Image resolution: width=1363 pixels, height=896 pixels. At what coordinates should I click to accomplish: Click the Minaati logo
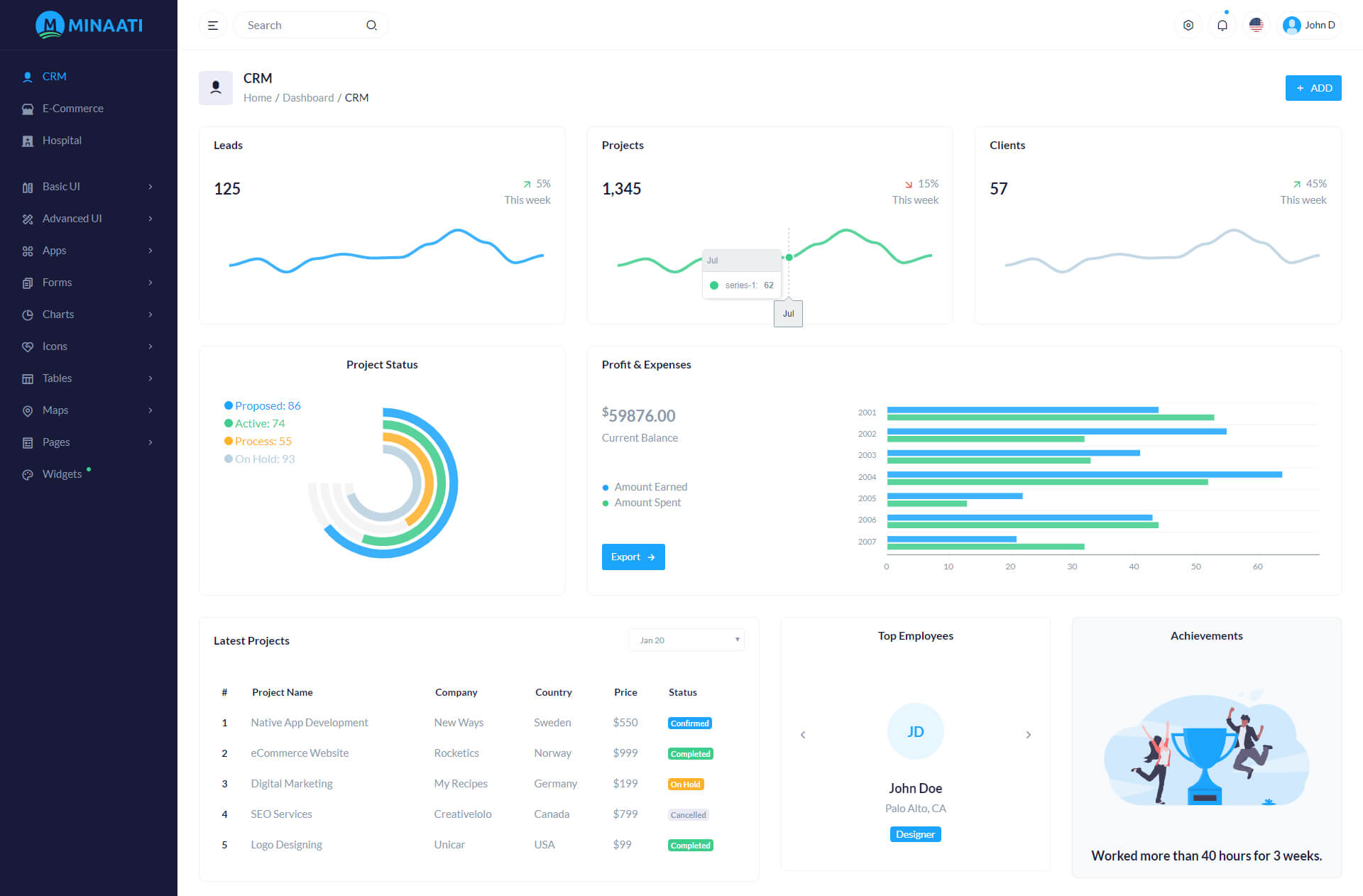[x=89, y=25]
